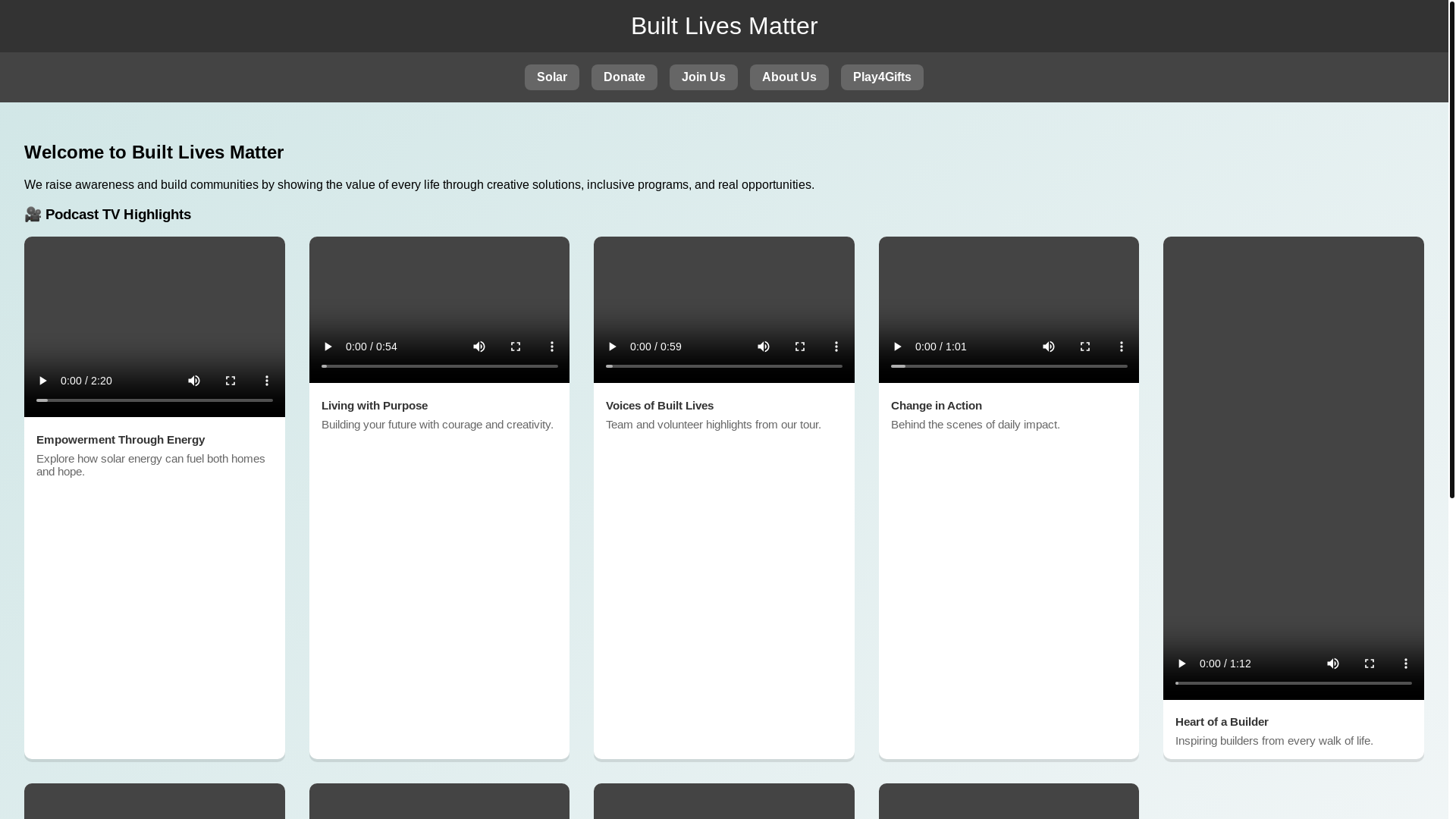Enter fullscreen on Living with Purpose video
This screenshot has width=1456, height=819.
(x=516, y=347)
